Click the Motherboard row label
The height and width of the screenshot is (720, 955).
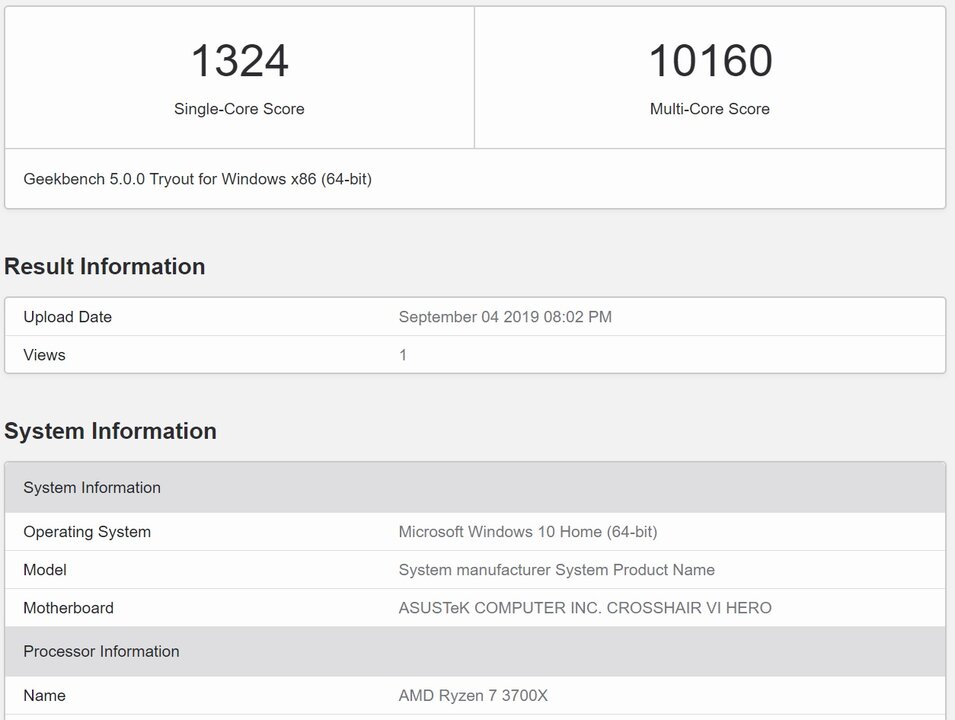(x=68, y=608)
